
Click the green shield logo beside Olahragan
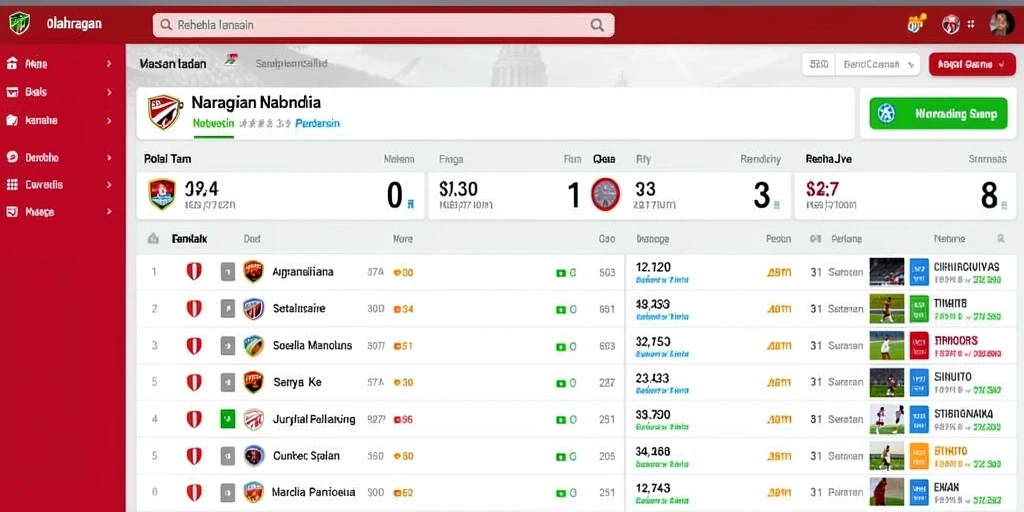[19, 24]
